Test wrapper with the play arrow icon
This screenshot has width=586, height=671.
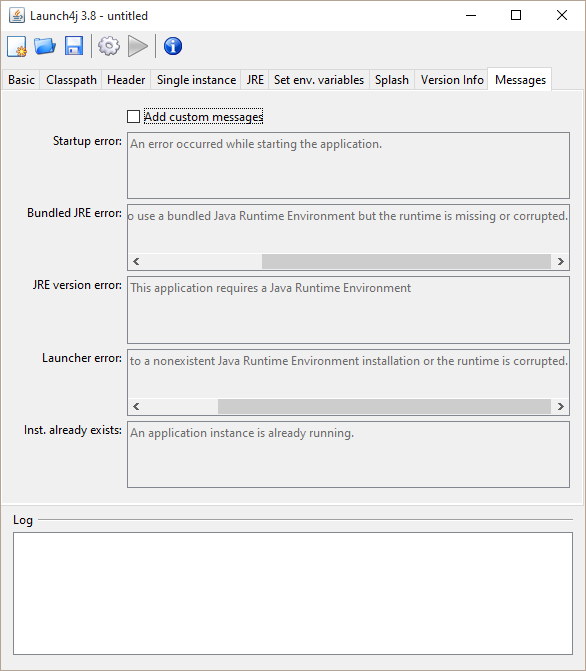tap(138, 46)
